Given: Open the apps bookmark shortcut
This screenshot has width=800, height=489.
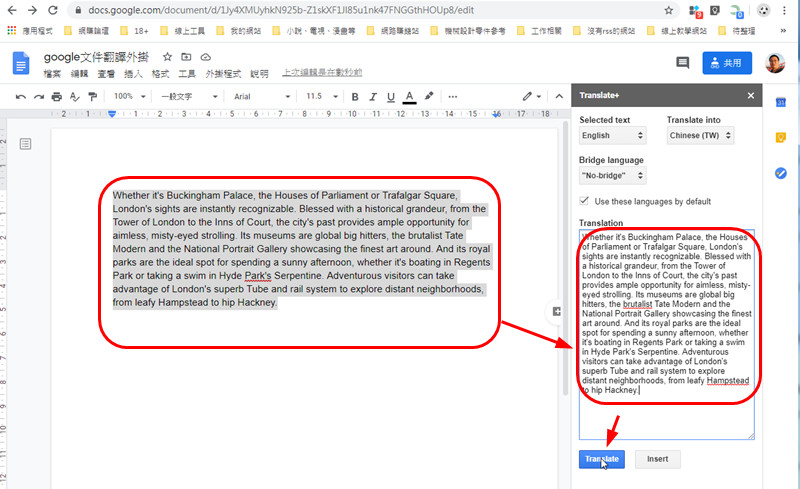Looking at the screenshot, I should point(30,31).
